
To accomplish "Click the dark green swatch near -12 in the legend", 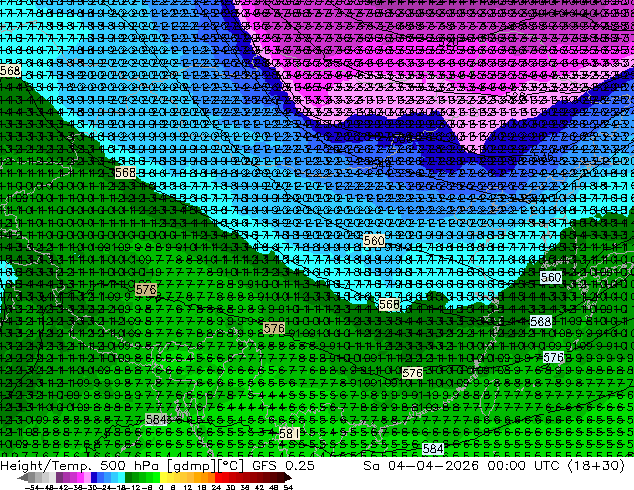I will 128,477.
